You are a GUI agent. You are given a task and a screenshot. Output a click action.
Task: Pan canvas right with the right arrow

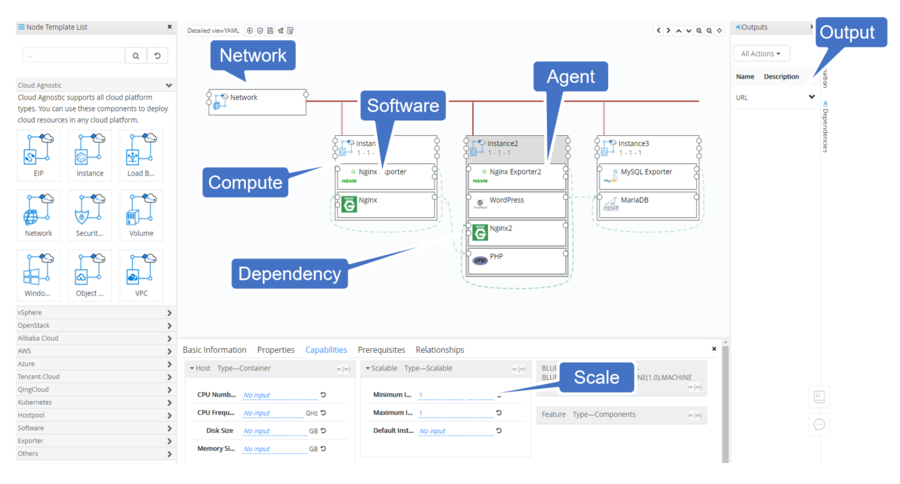click(x=668, y=30)
